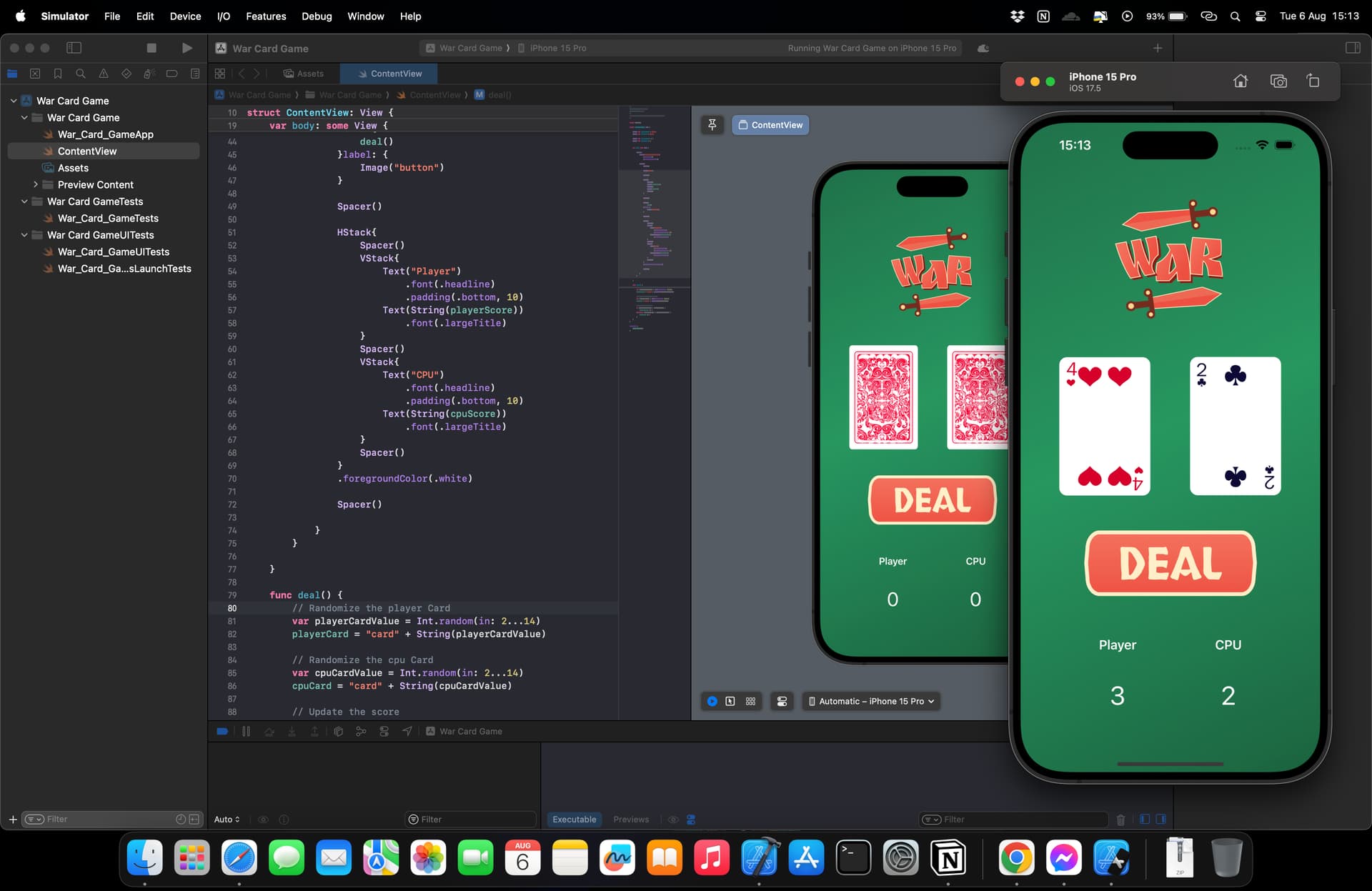Open the Debug navigator spray icon

[x=149, y=74]
